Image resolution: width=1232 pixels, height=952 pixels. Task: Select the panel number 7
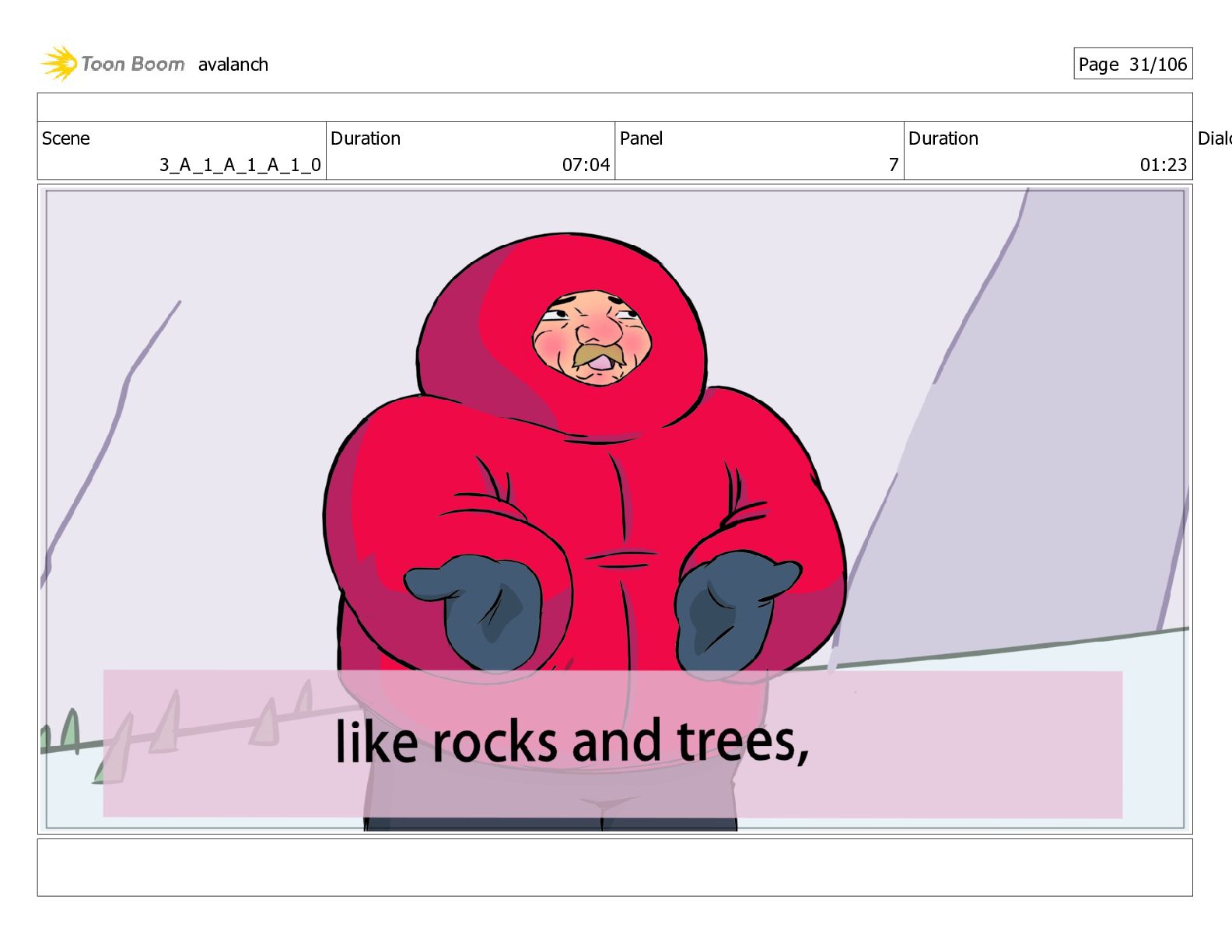pyautogui.click(x=894, y=165)
